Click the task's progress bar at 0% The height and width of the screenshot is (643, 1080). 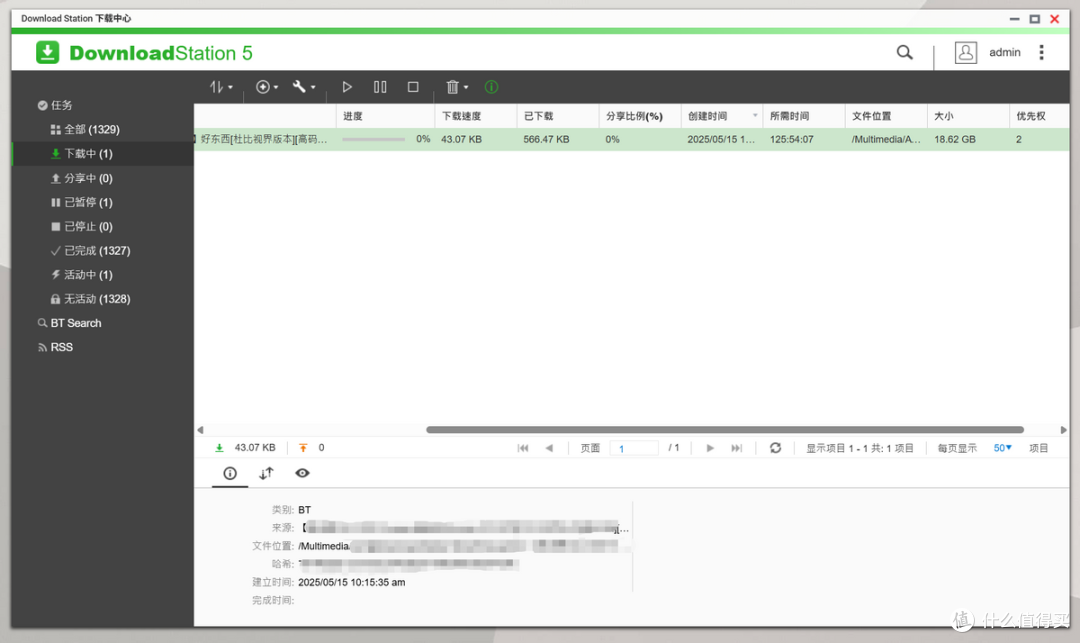(x=373, y=139)
